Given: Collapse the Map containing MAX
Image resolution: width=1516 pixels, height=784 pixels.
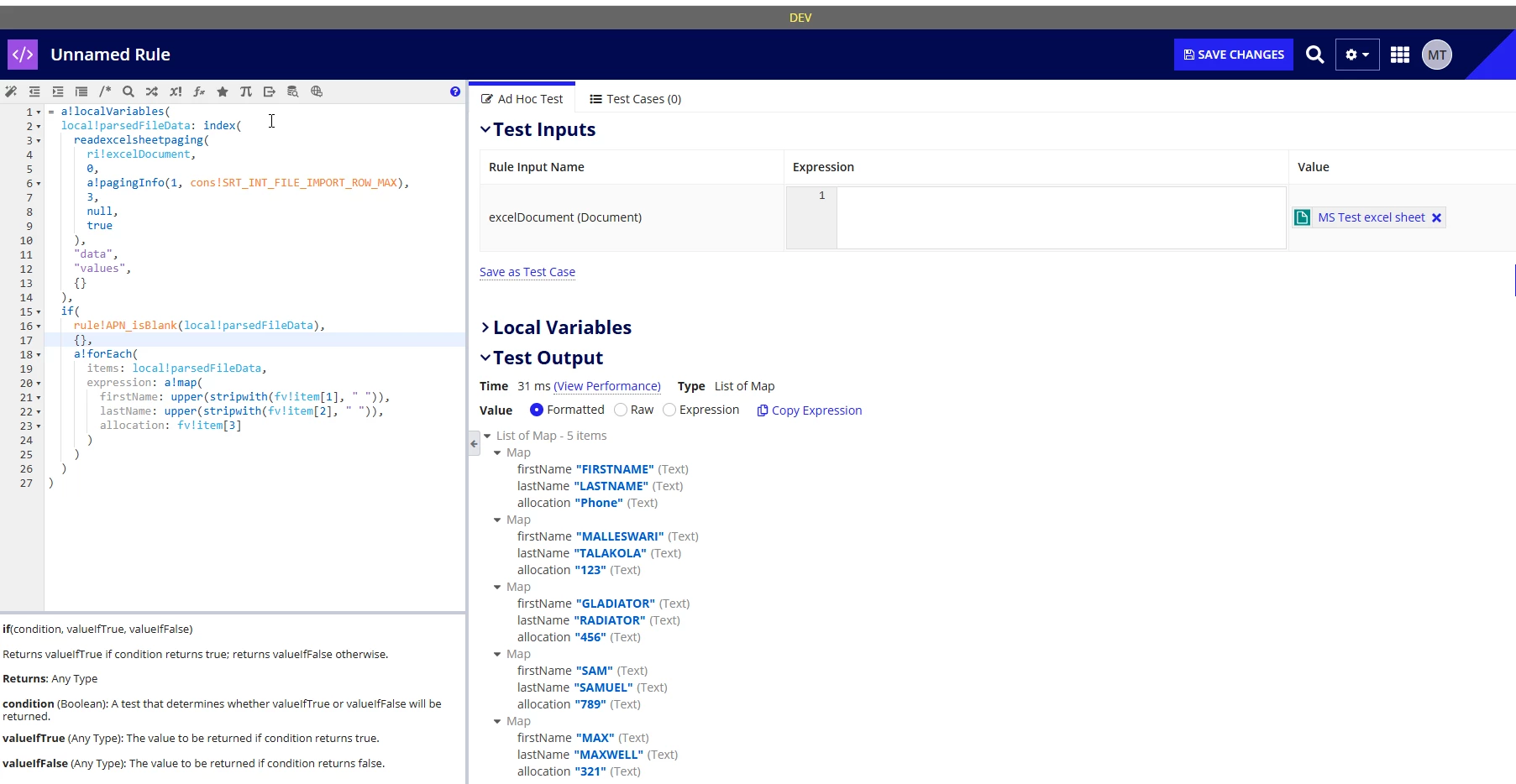Looking at the screenshot, I should (497, 721).
